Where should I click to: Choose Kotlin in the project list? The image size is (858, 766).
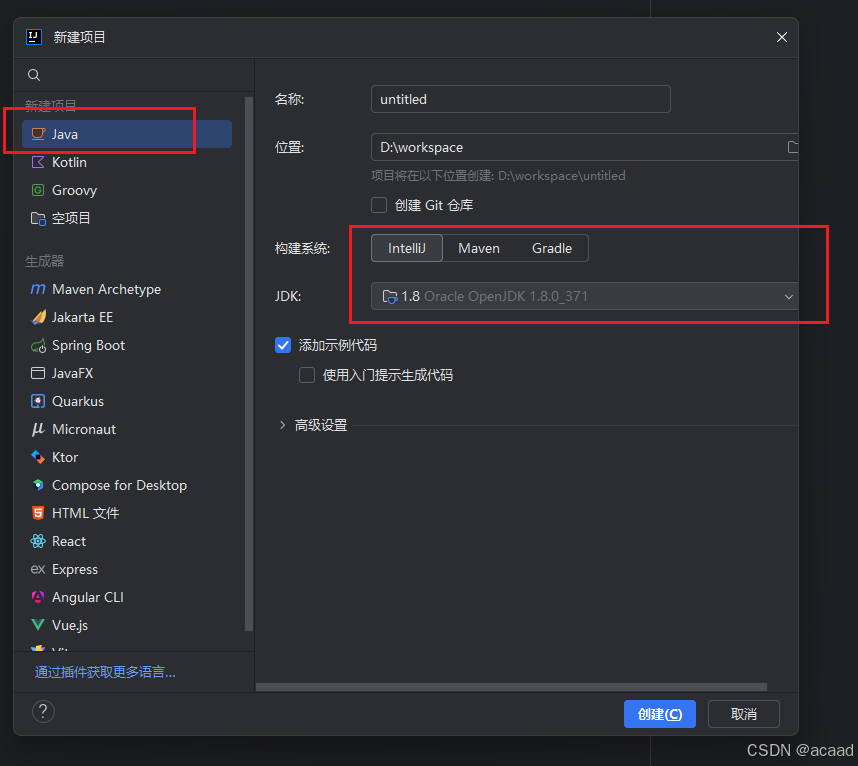127,162
